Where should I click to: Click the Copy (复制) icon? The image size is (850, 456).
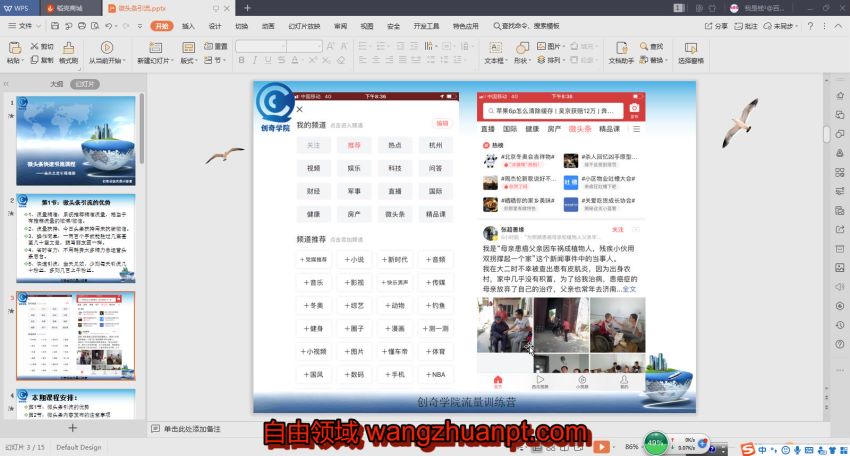(35, 60)
